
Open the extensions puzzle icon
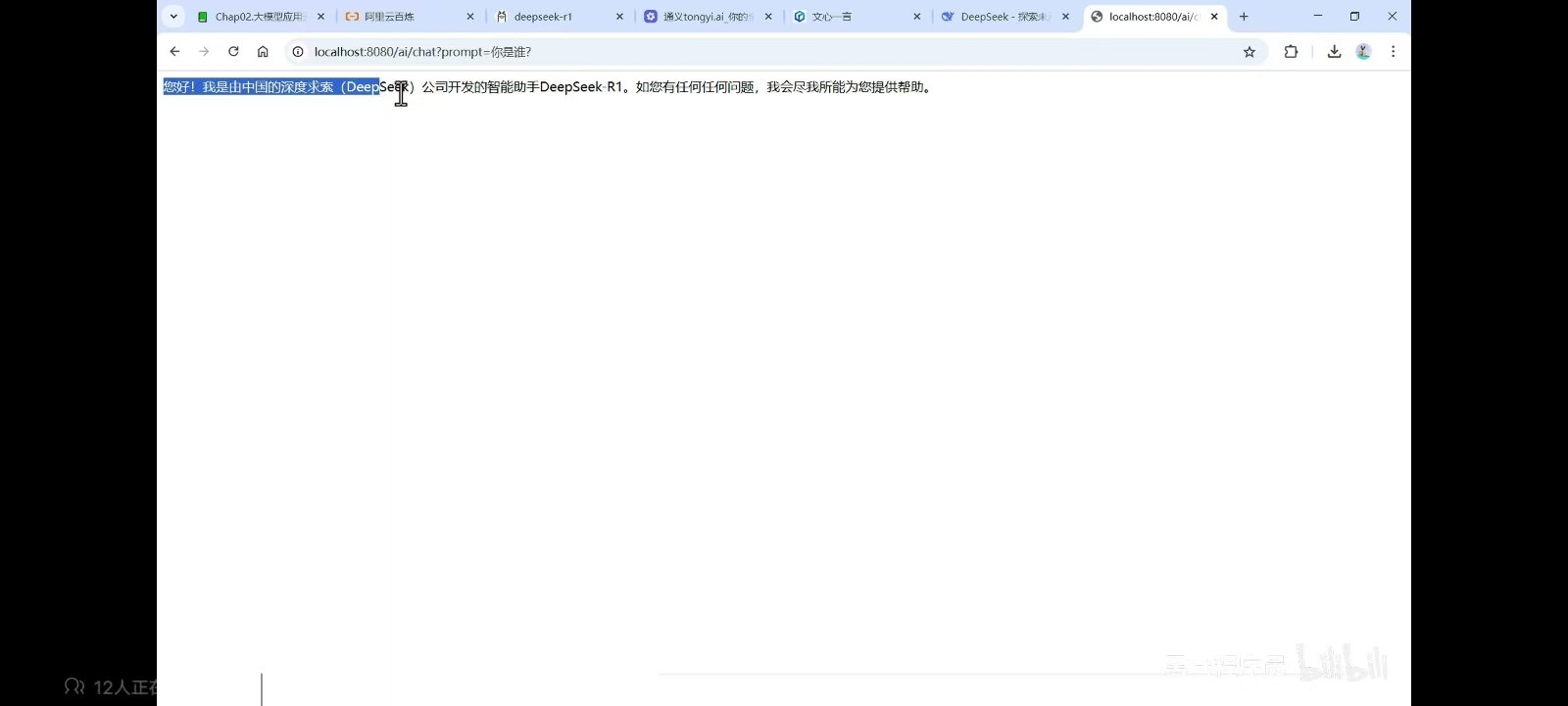tap(1291, 52)
